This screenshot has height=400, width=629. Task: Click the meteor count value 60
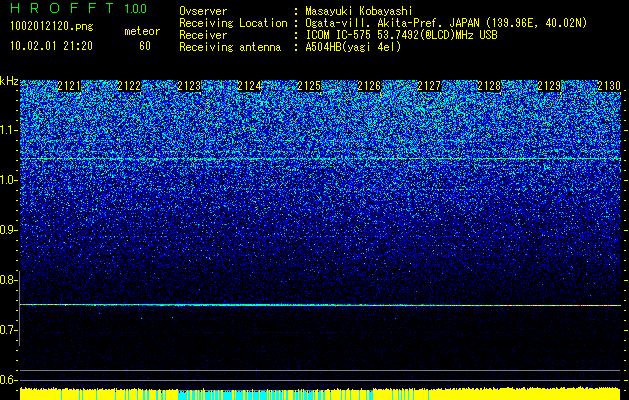coord(145,46)
